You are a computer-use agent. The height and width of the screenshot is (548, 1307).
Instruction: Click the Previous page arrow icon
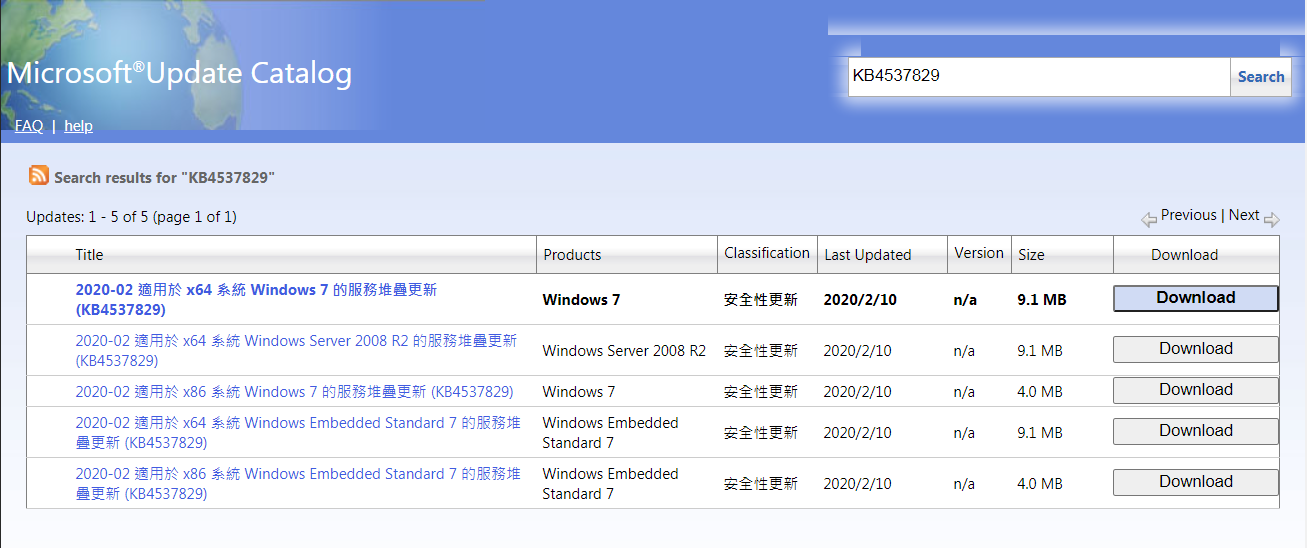click(x=1149, y=219)
